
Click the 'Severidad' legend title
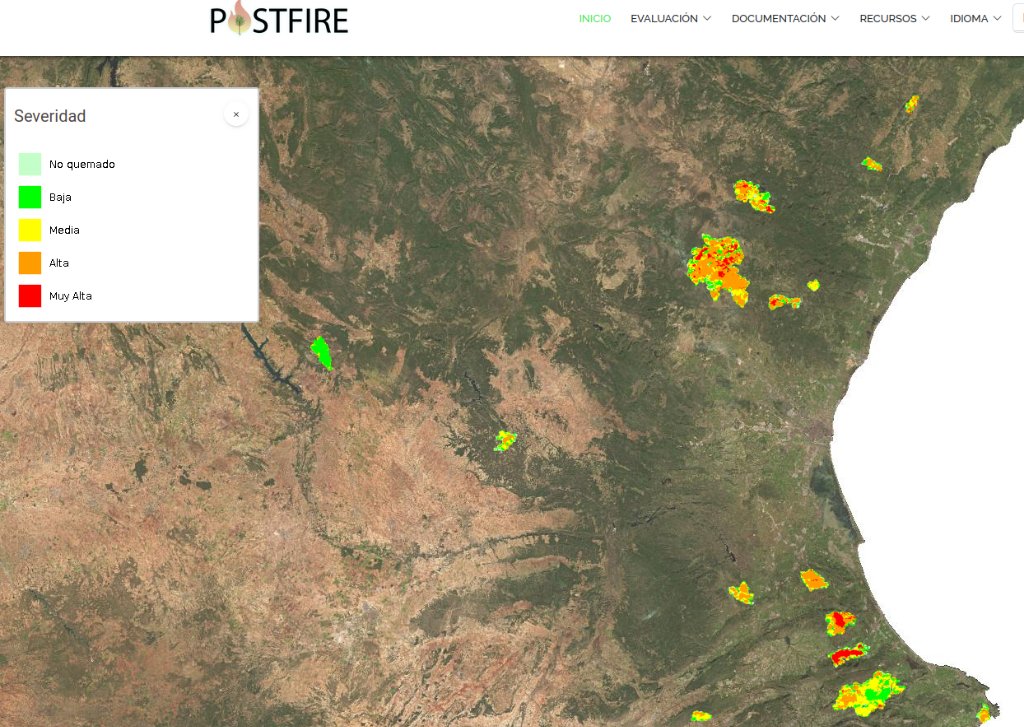[50, 116]
